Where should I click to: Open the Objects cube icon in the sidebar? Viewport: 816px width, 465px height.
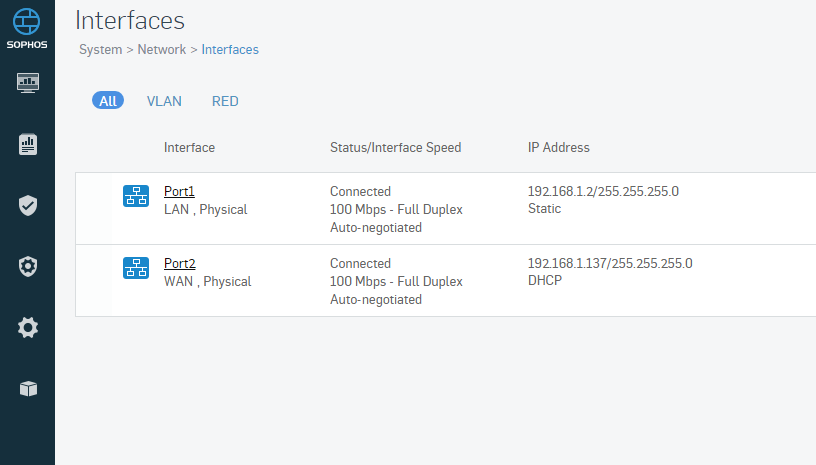pos(28,389)
